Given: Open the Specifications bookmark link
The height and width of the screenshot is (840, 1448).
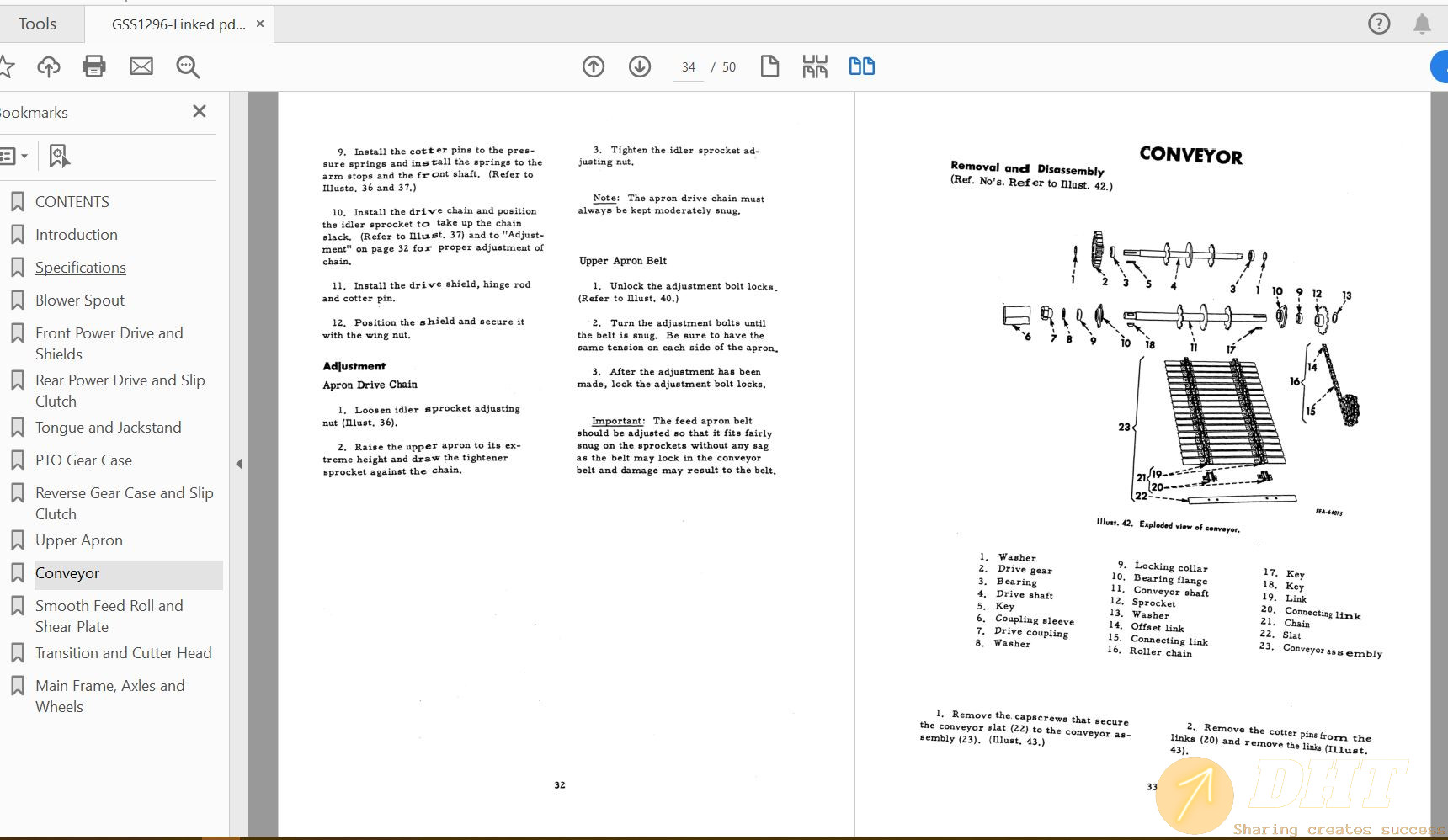Looking at the screenshot, I should coord(81,268).
